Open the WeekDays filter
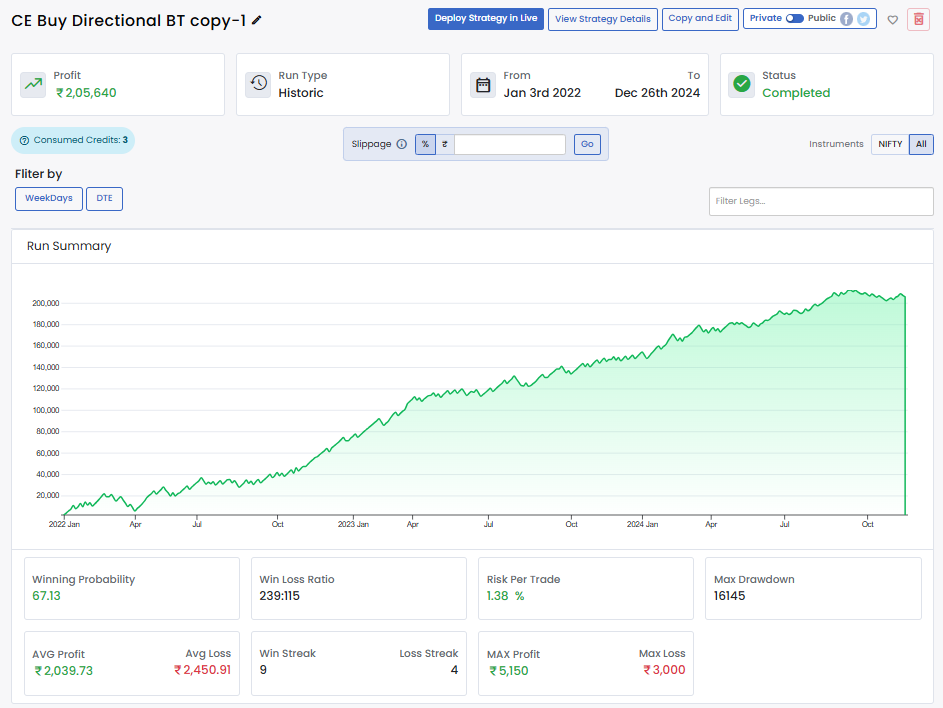Image resolution: width=943 pixels, height=708 pixels. click(x=48, y=198)
